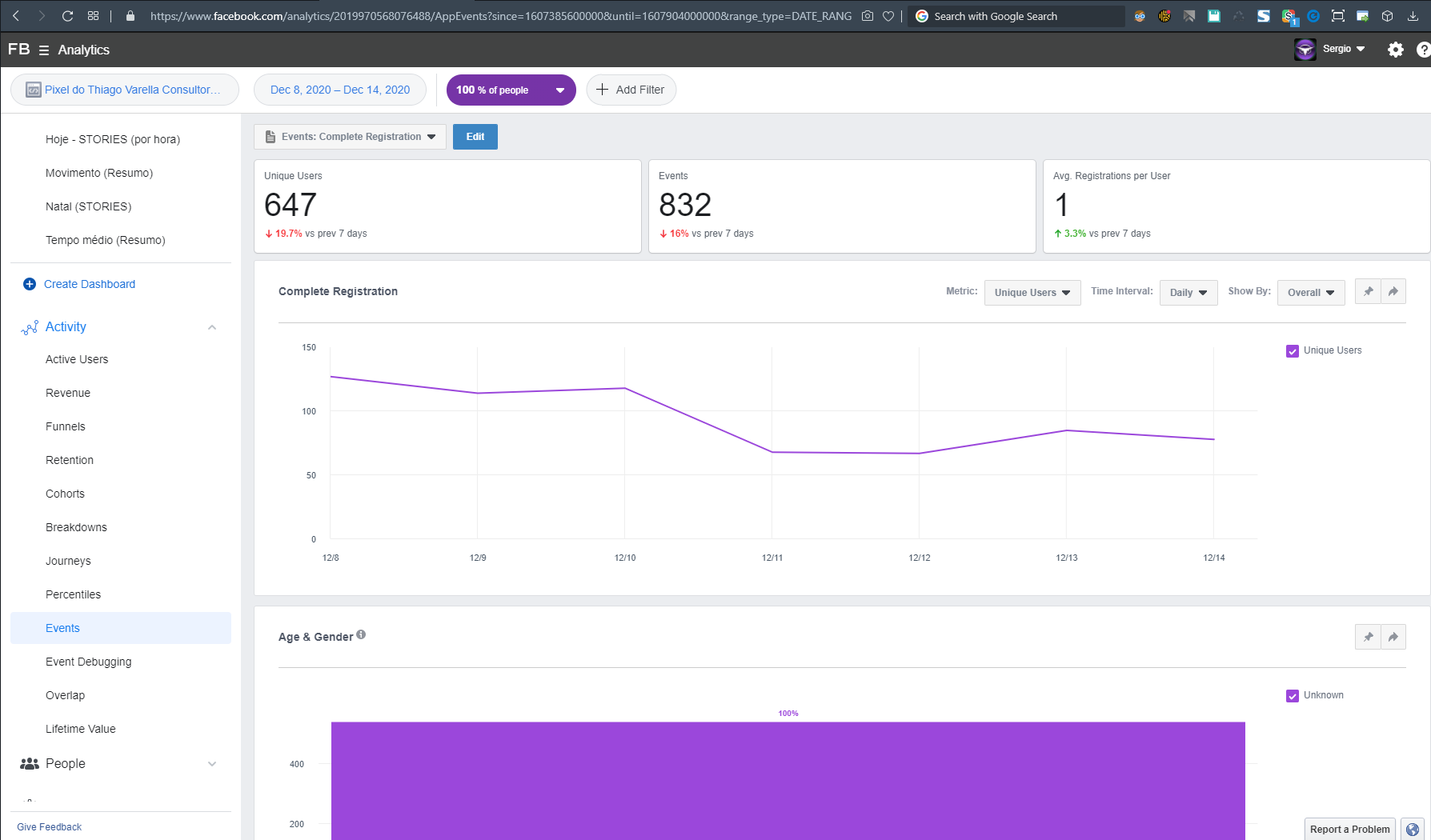Click the Age & Gender info icon
Viewport: 1431px width, 840px height.
[x=361, y=635]
